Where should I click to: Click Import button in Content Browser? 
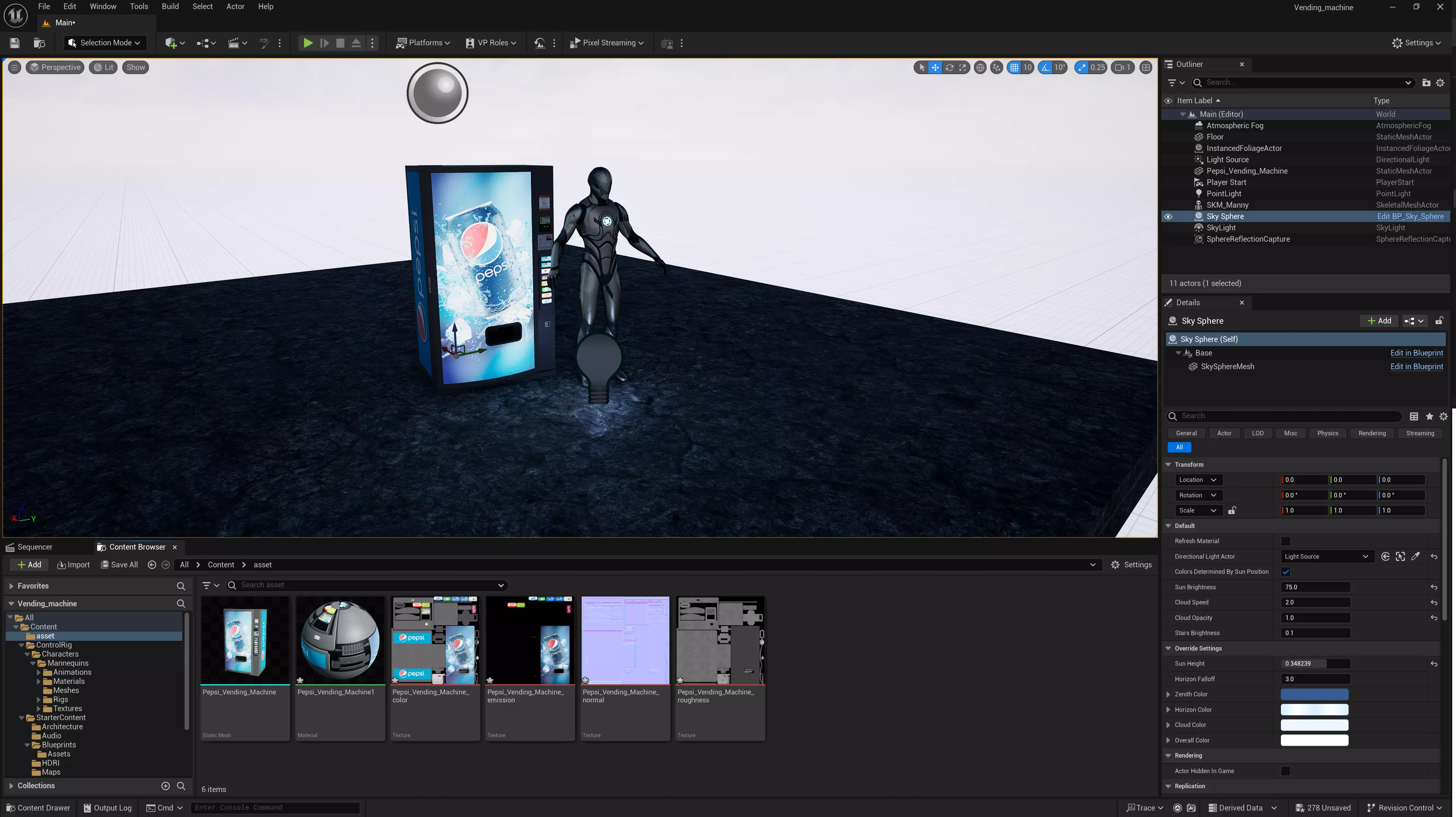coord(73,564)
